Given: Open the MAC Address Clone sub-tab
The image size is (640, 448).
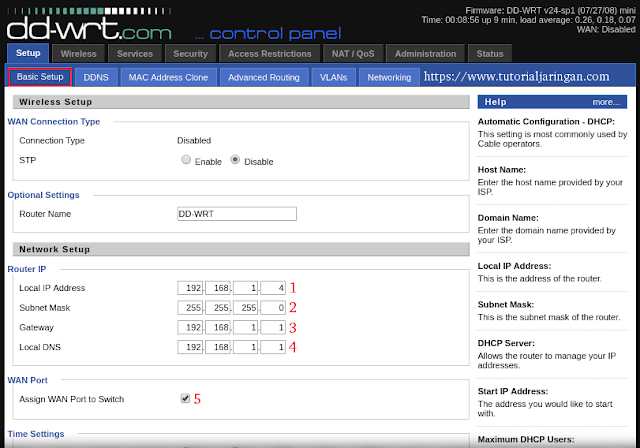Looking at the screenshot, I should (168, 77).
